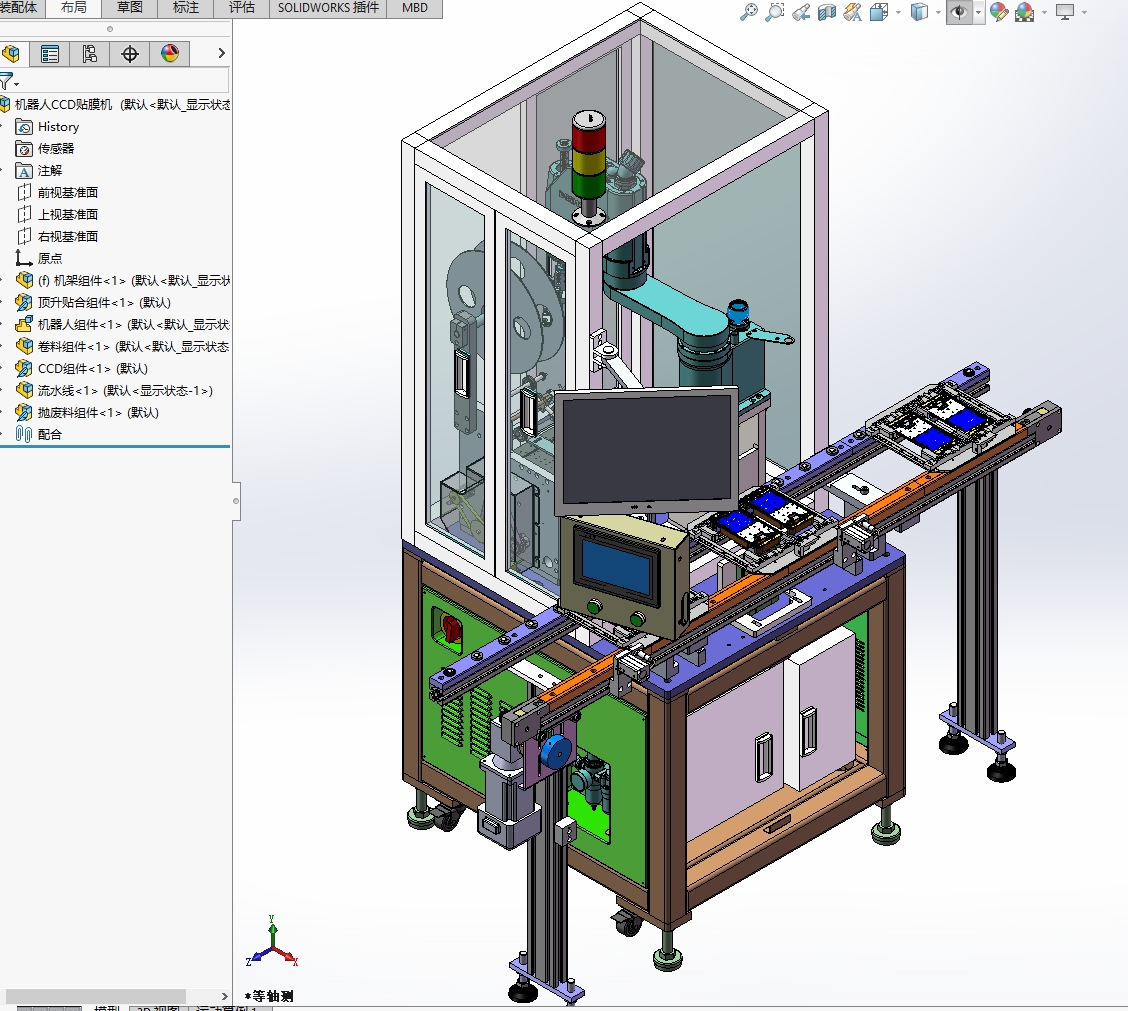Click the 机器人组件 assembly icon
The height and width of the screenshot is (1011, 1128).
coord(24,325)
